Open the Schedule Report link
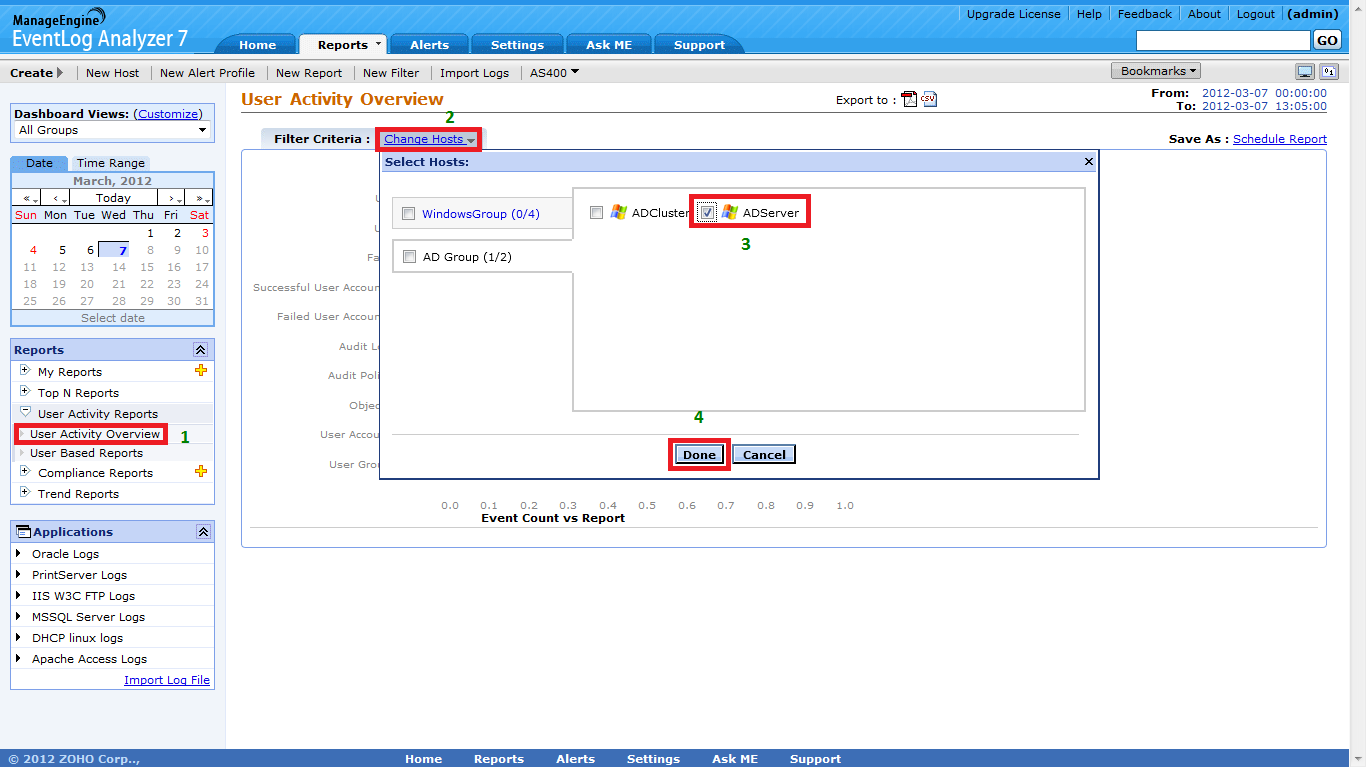This screenshot has width=1366, height=768. click(x=1279, y=139)
